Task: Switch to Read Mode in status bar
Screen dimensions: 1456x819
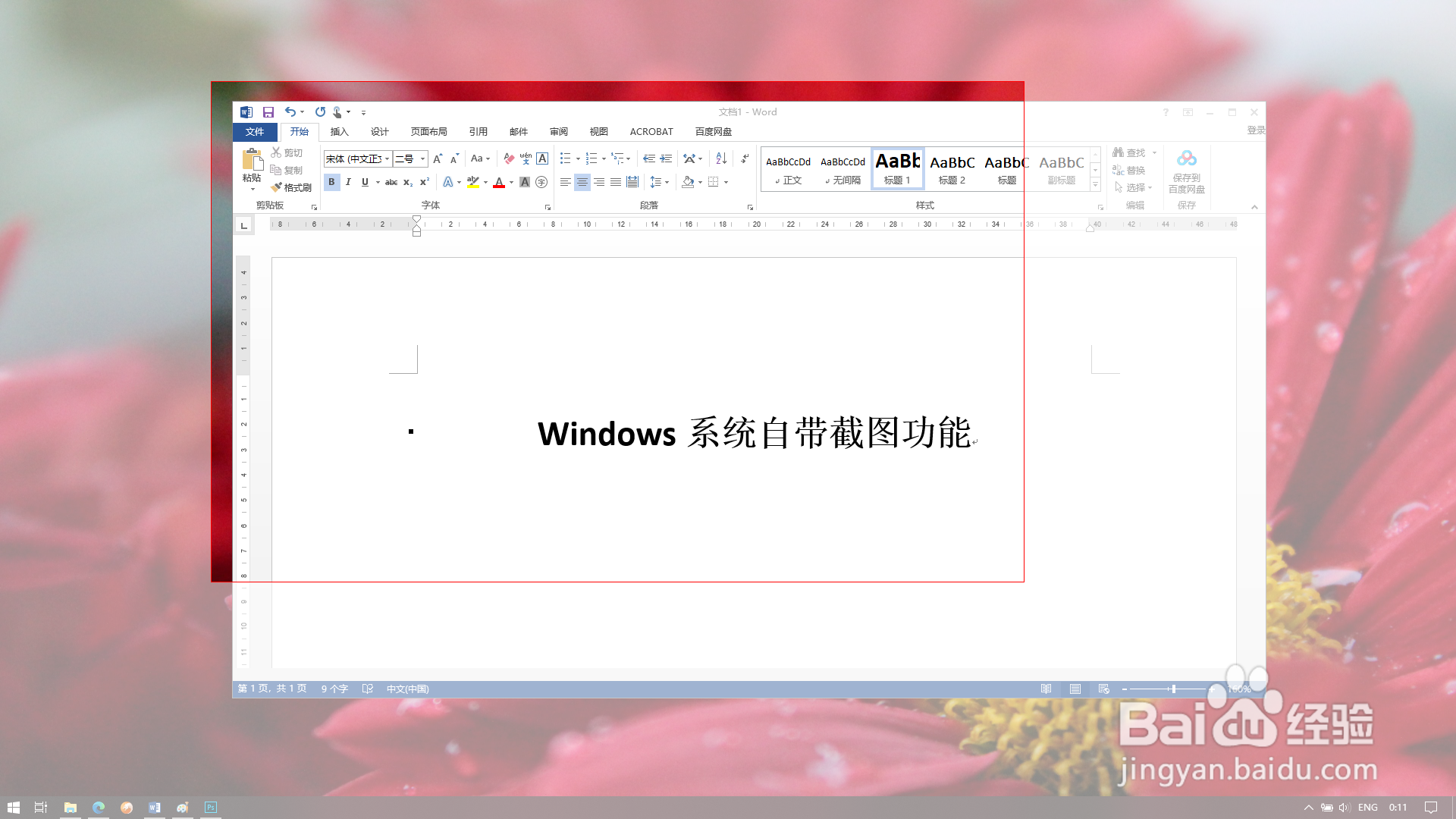Action: click(x=1046, y=689)
